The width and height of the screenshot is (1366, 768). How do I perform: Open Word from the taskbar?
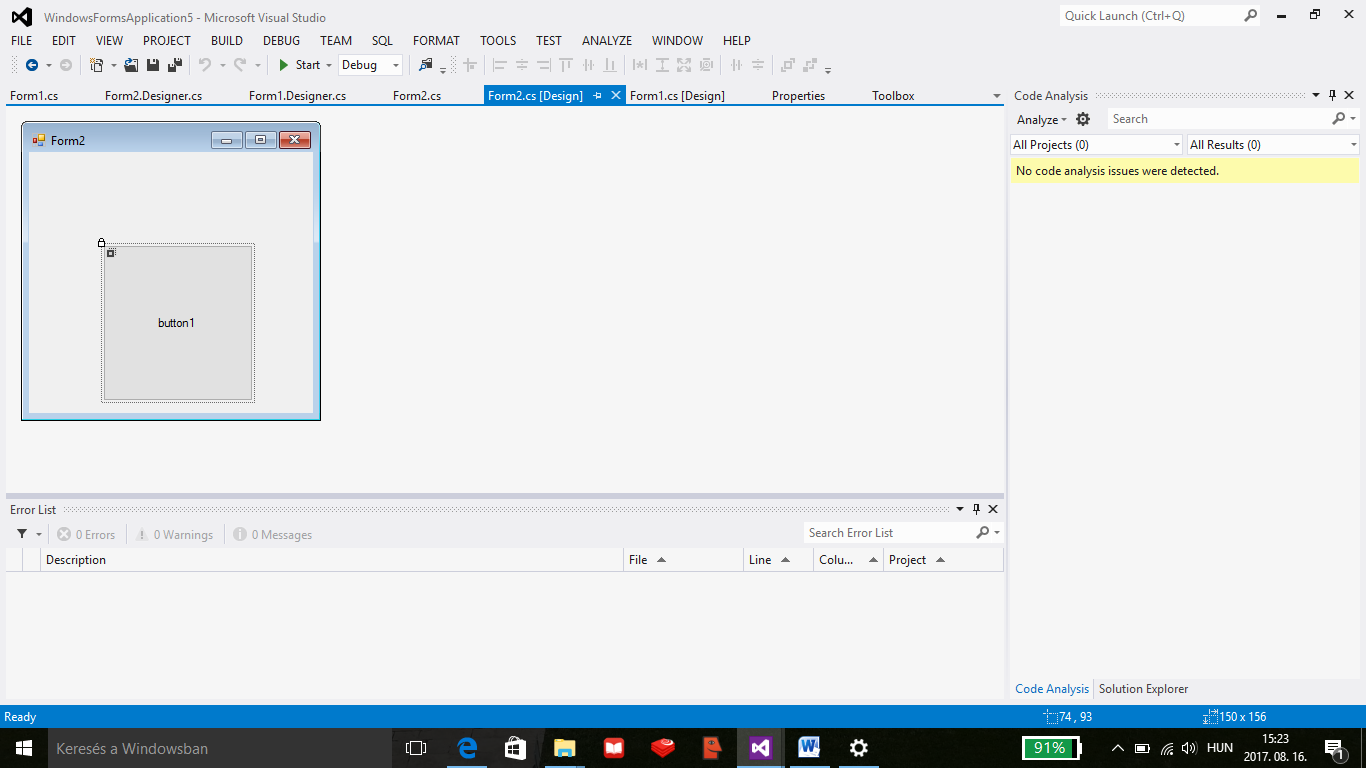(809, 748)
